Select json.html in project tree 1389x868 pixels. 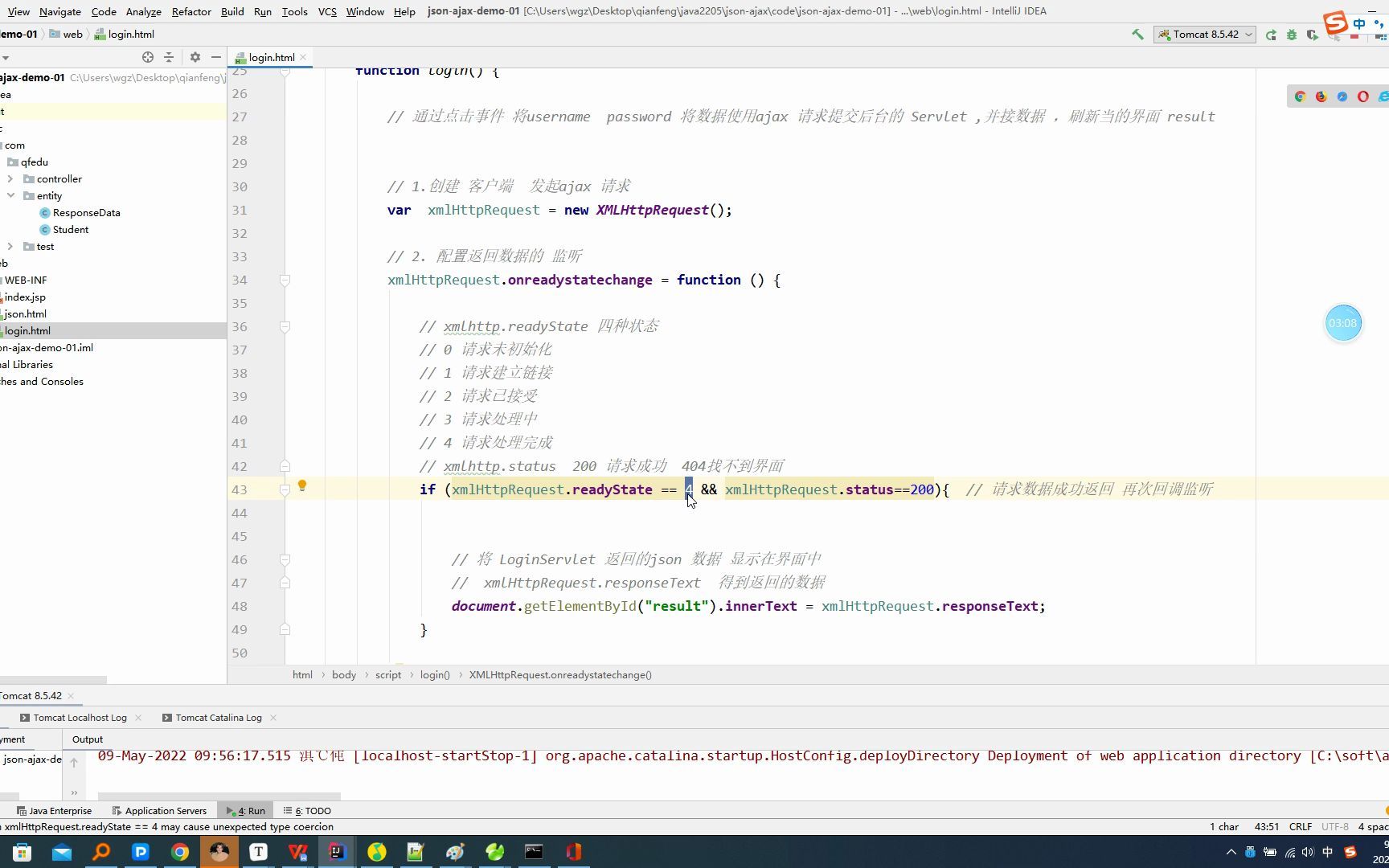(x=25, y=314)
